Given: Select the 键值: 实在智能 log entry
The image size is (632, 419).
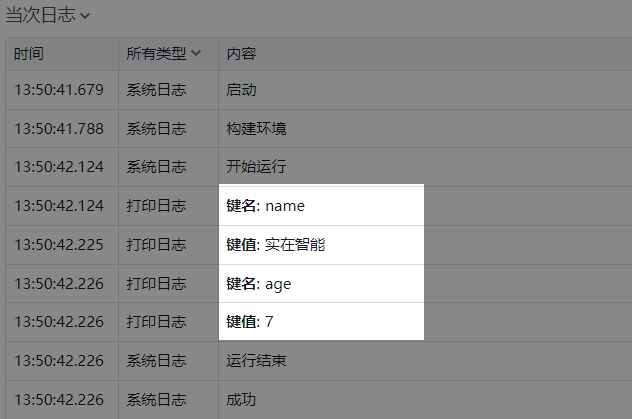Looking at the screenshot, I should point(276,245).
